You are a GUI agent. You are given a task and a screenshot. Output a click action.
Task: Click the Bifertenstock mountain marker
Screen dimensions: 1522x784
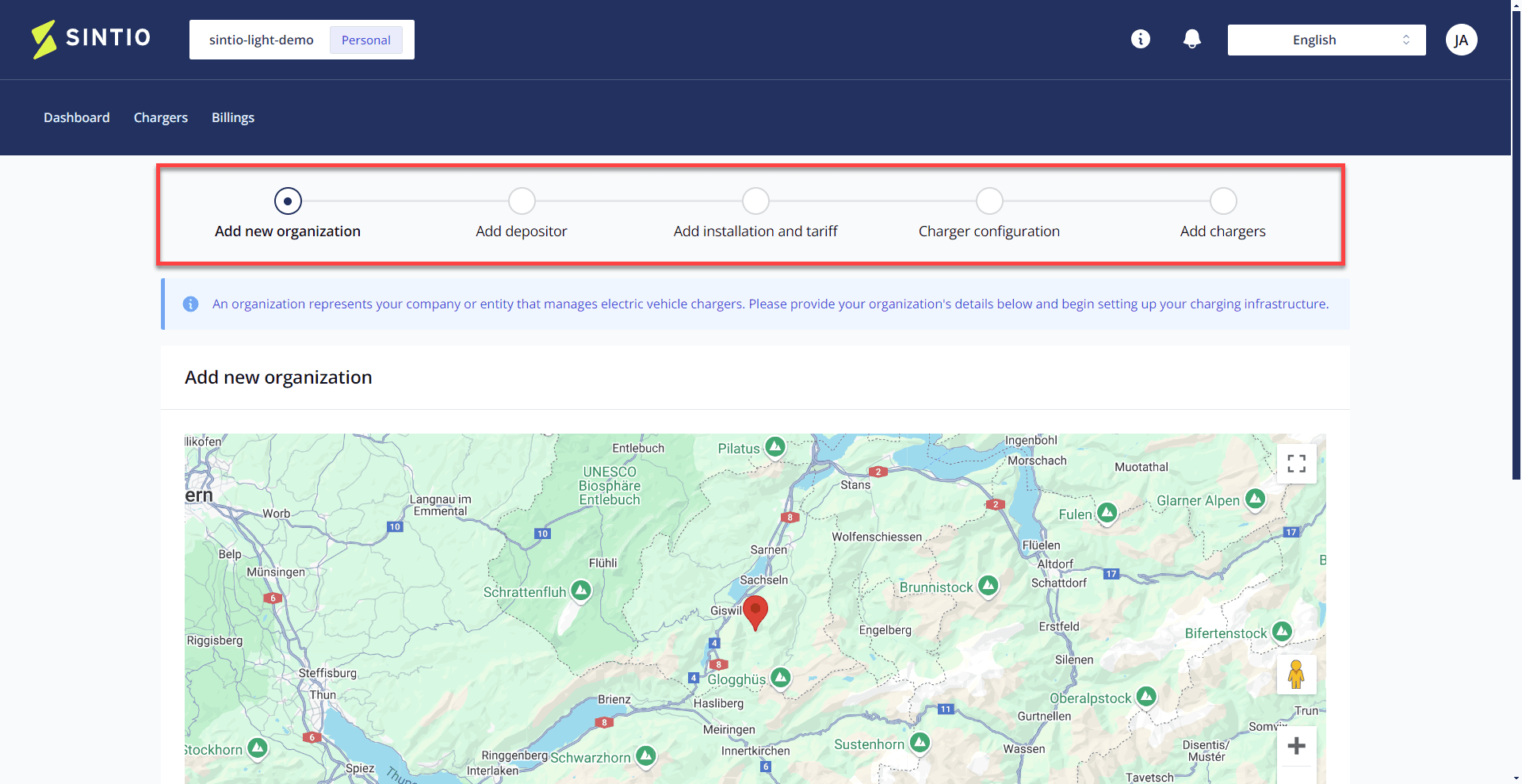coord(1282,632)
